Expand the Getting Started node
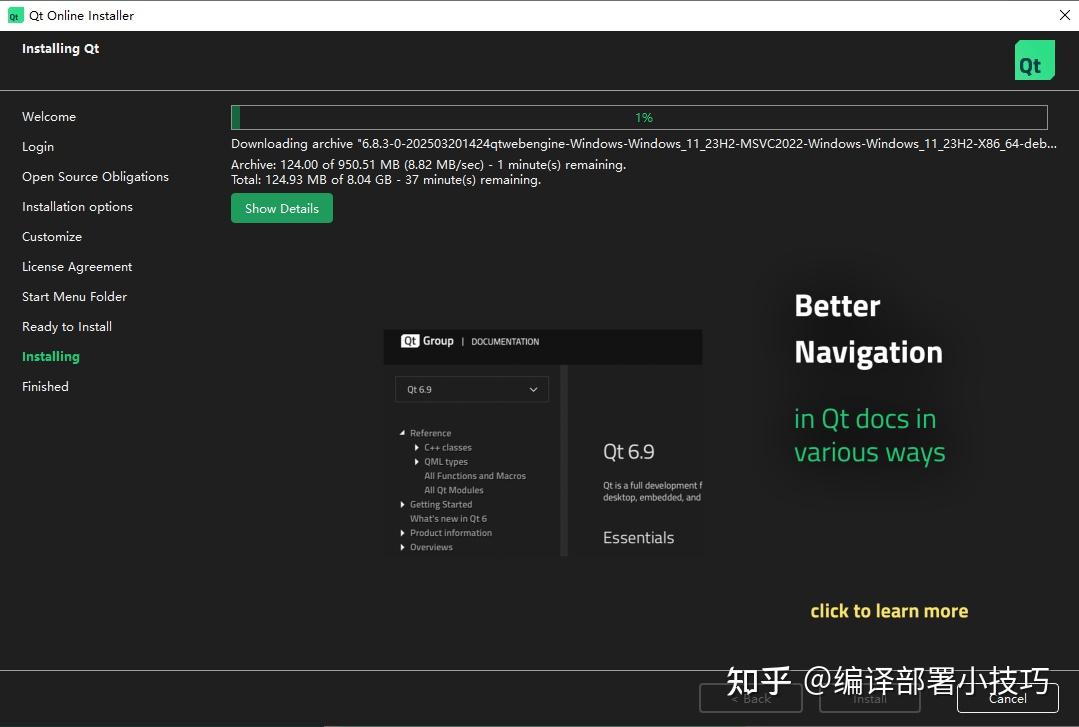Image resolution: width=1079 pixels, height=727 pixels. [x=403, y=505]
